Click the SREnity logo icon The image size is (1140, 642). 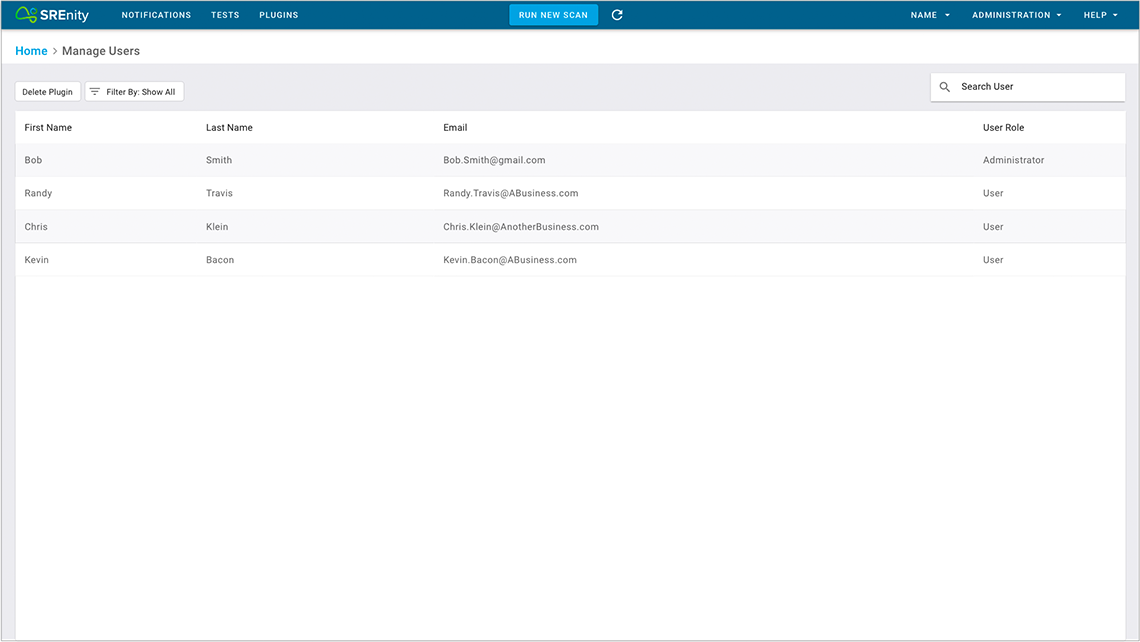click(x=27, y=15)
